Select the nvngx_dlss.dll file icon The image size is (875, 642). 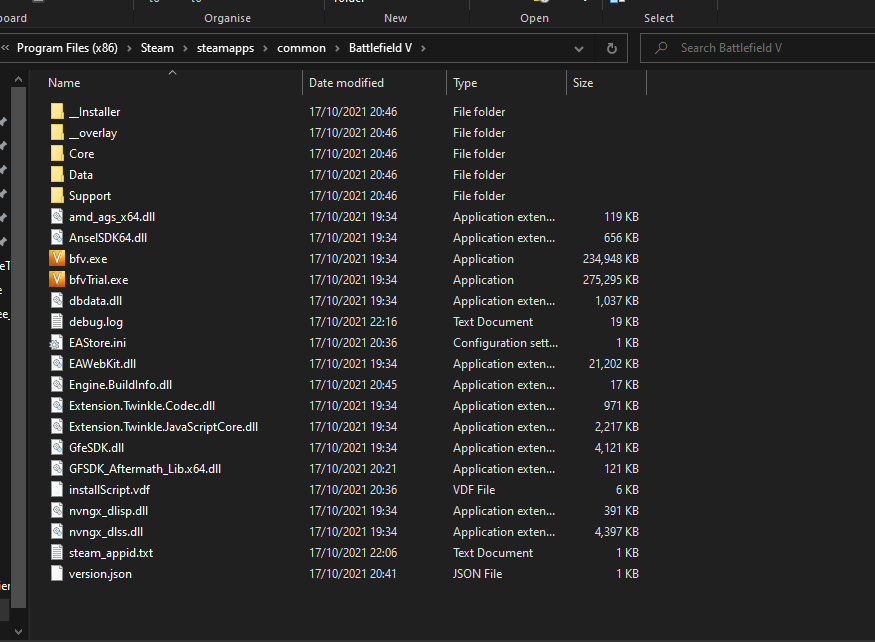(57, 532)
